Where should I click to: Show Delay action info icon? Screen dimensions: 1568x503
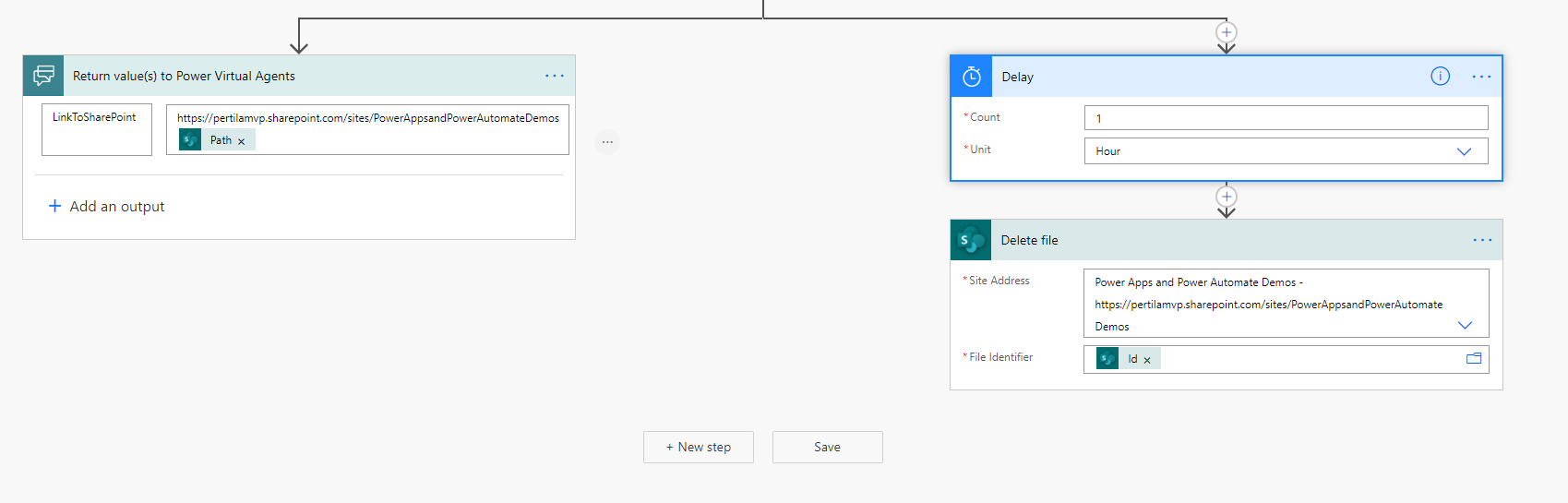[x=1440, y=77]
